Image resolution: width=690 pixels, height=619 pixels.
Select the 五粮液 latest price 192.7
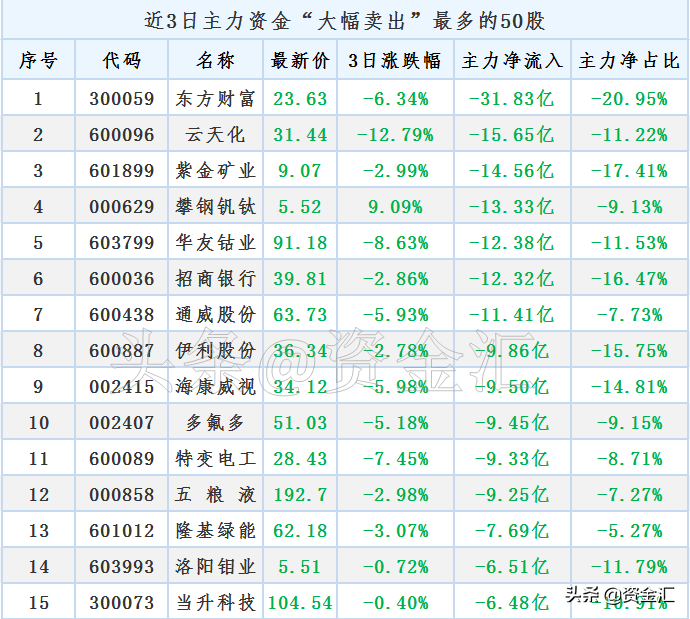click(x=300, y=495)
